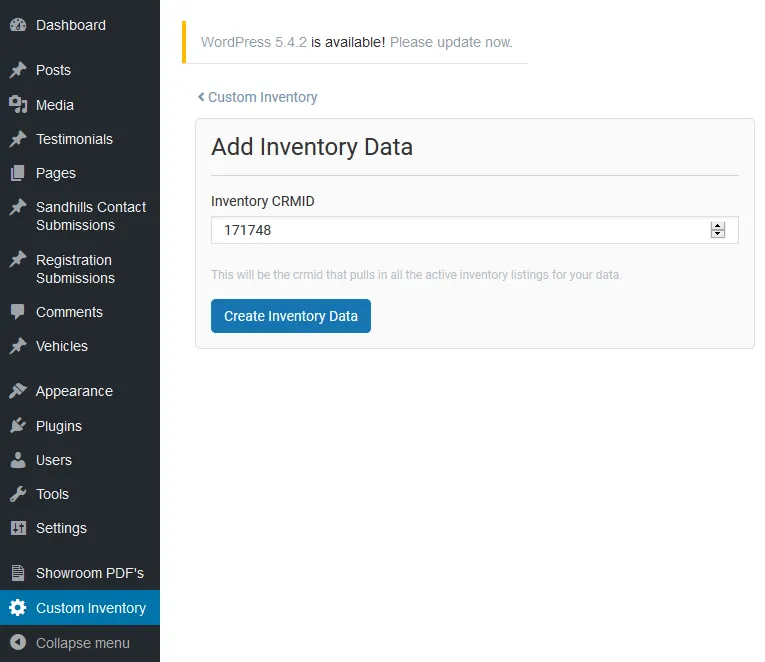Open the Posts menu item
Screen dimensions: 765x662
pyautogui.click(x=80, y=70)
